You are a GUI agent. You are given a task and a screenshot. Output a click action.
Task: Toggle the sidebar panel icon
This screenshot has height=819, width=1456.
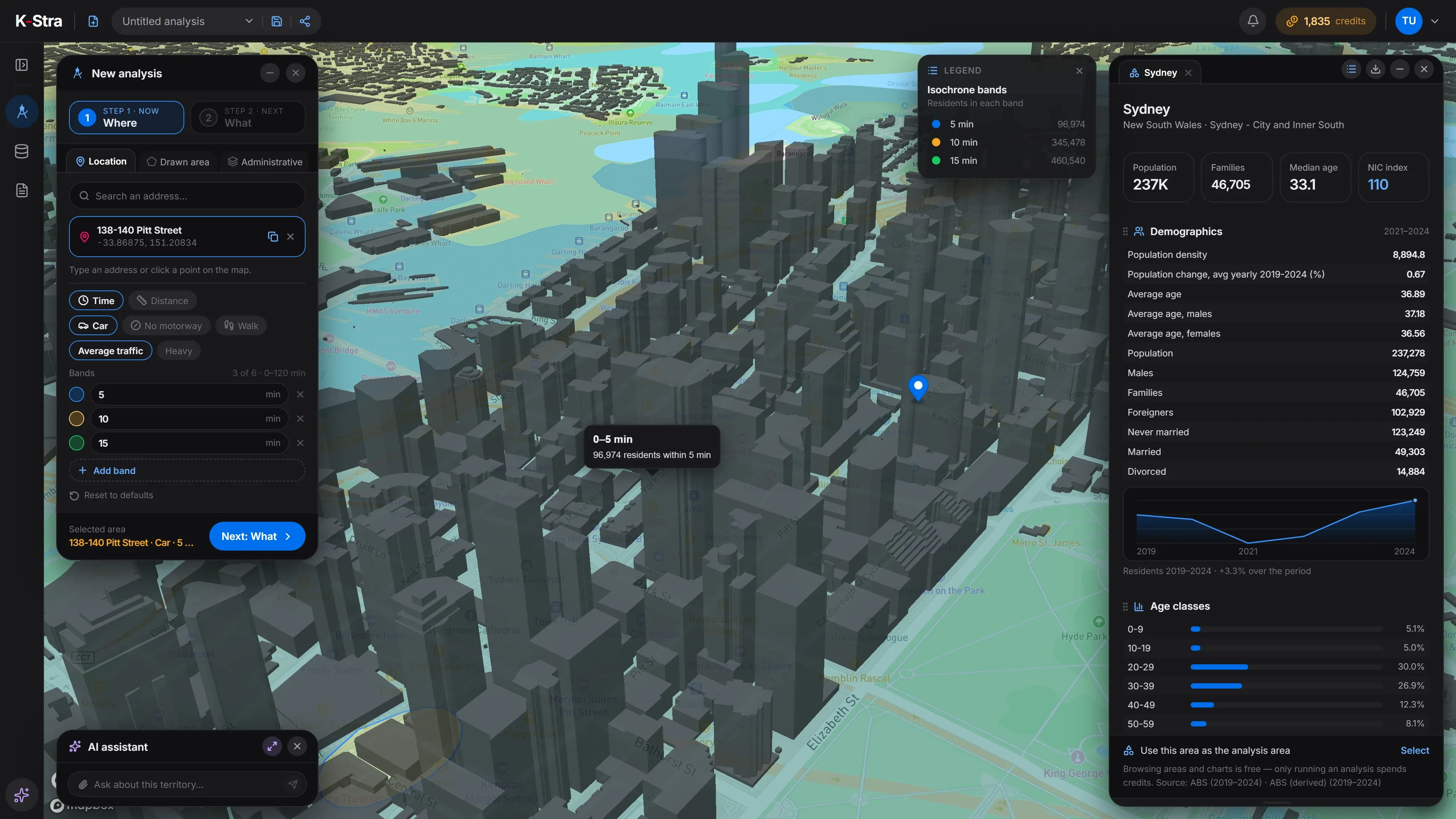coord(22,65)
